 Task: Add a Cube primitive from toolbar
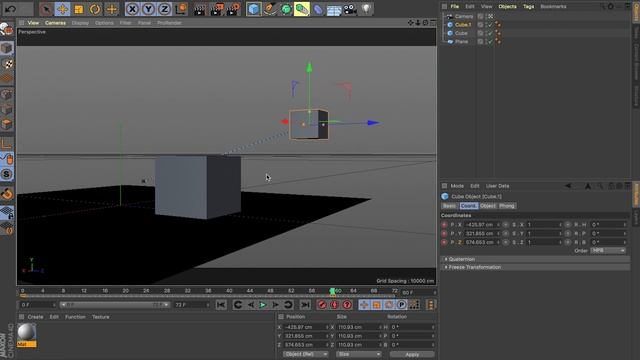click(253, 9)
